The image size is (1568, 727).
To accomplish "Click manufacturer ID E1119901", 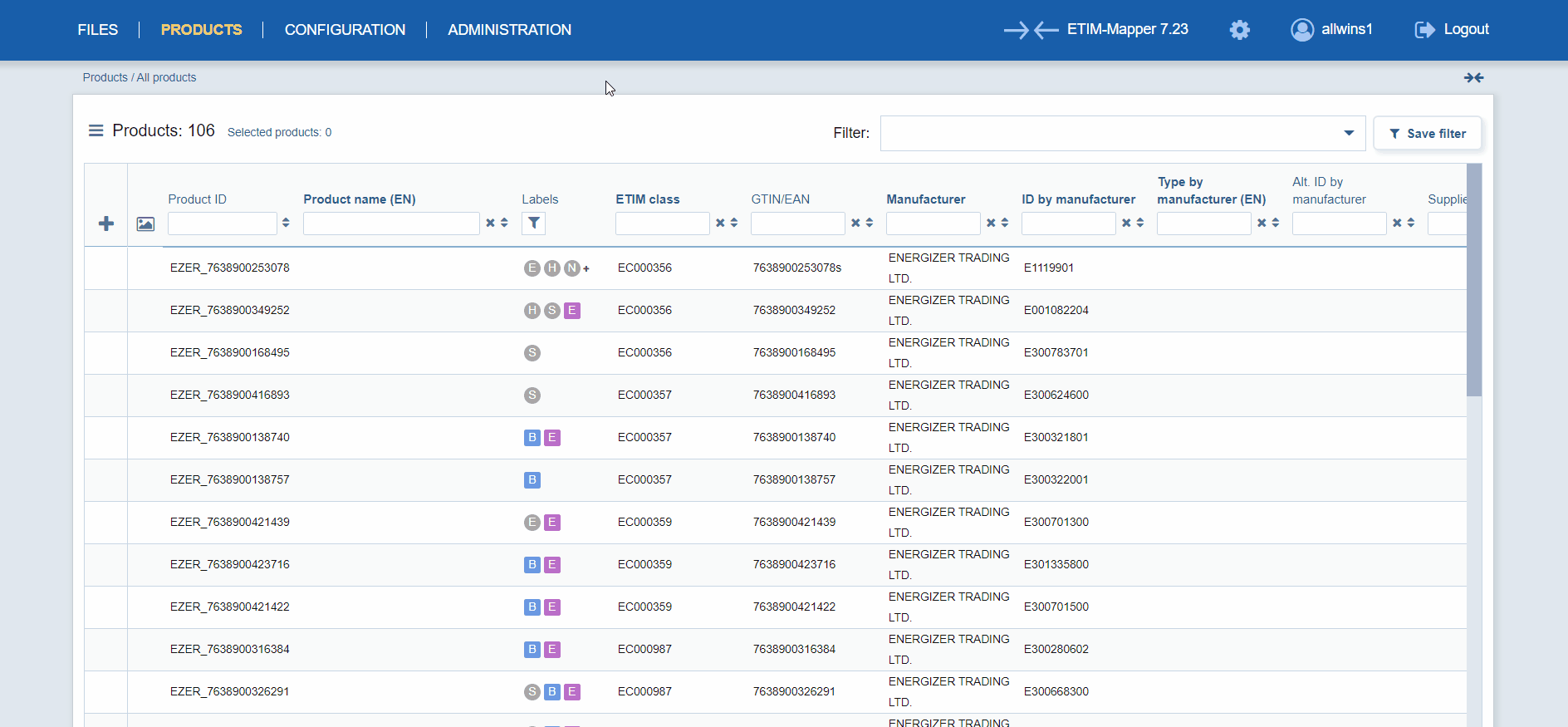I will [x=1049, y=268].
